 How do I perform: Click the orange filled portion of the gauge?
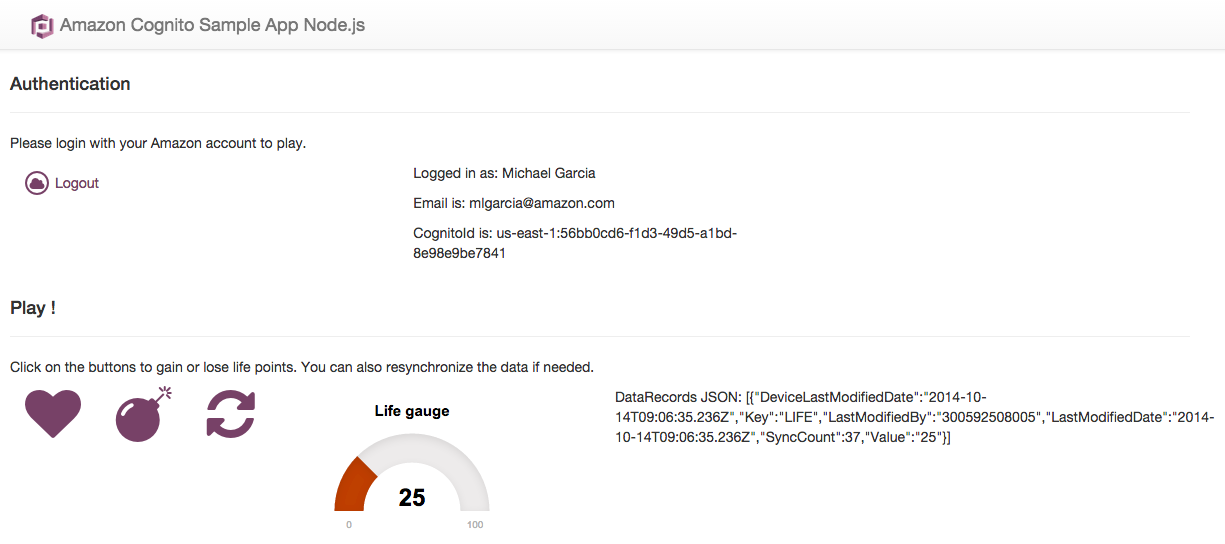click(x=349, y=485)
